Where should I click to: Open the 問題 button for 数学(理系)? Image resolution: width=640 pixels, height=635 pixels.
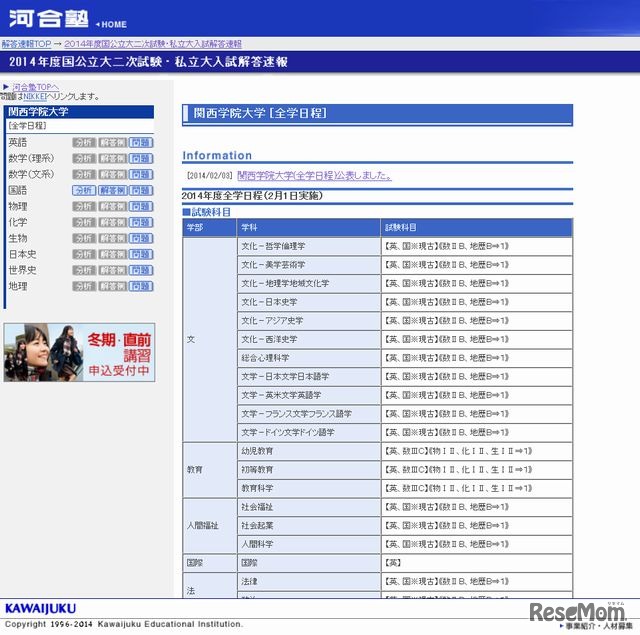coord(141,158)
